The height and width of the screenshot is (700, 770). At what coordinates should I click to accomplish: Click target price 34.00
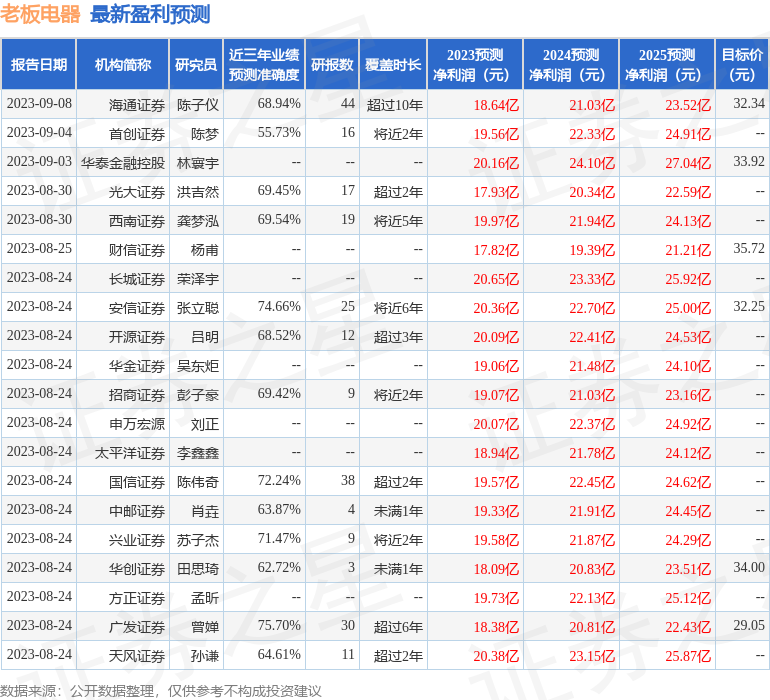point(749,567)
